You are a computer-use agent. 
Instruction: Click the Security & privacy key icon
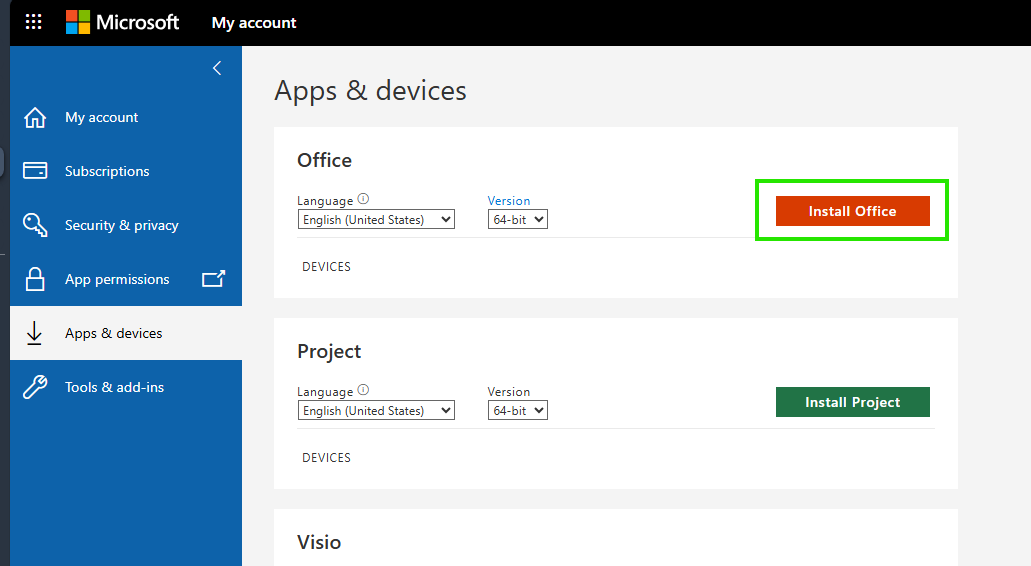(x=35, y=225)
